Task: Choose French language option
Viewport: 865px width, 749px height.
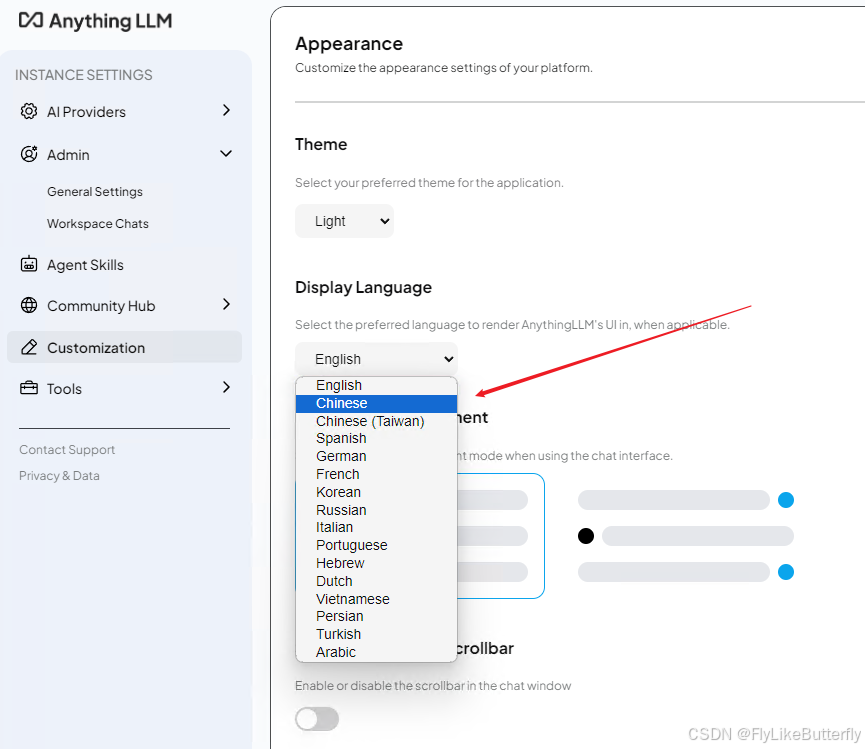Action: 376,474
